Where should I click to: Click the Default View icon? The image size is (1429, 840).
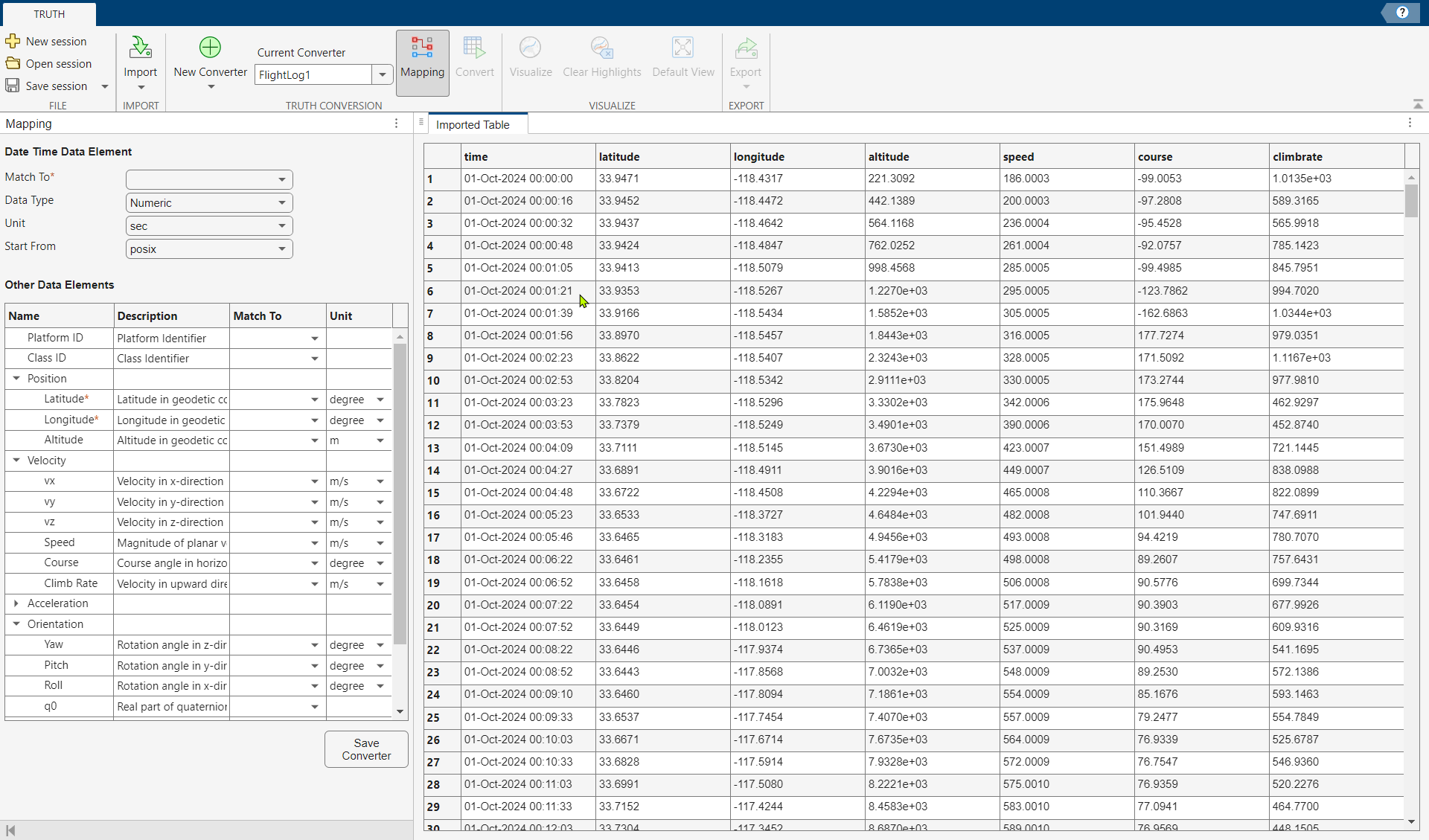[x=682, y=48]
